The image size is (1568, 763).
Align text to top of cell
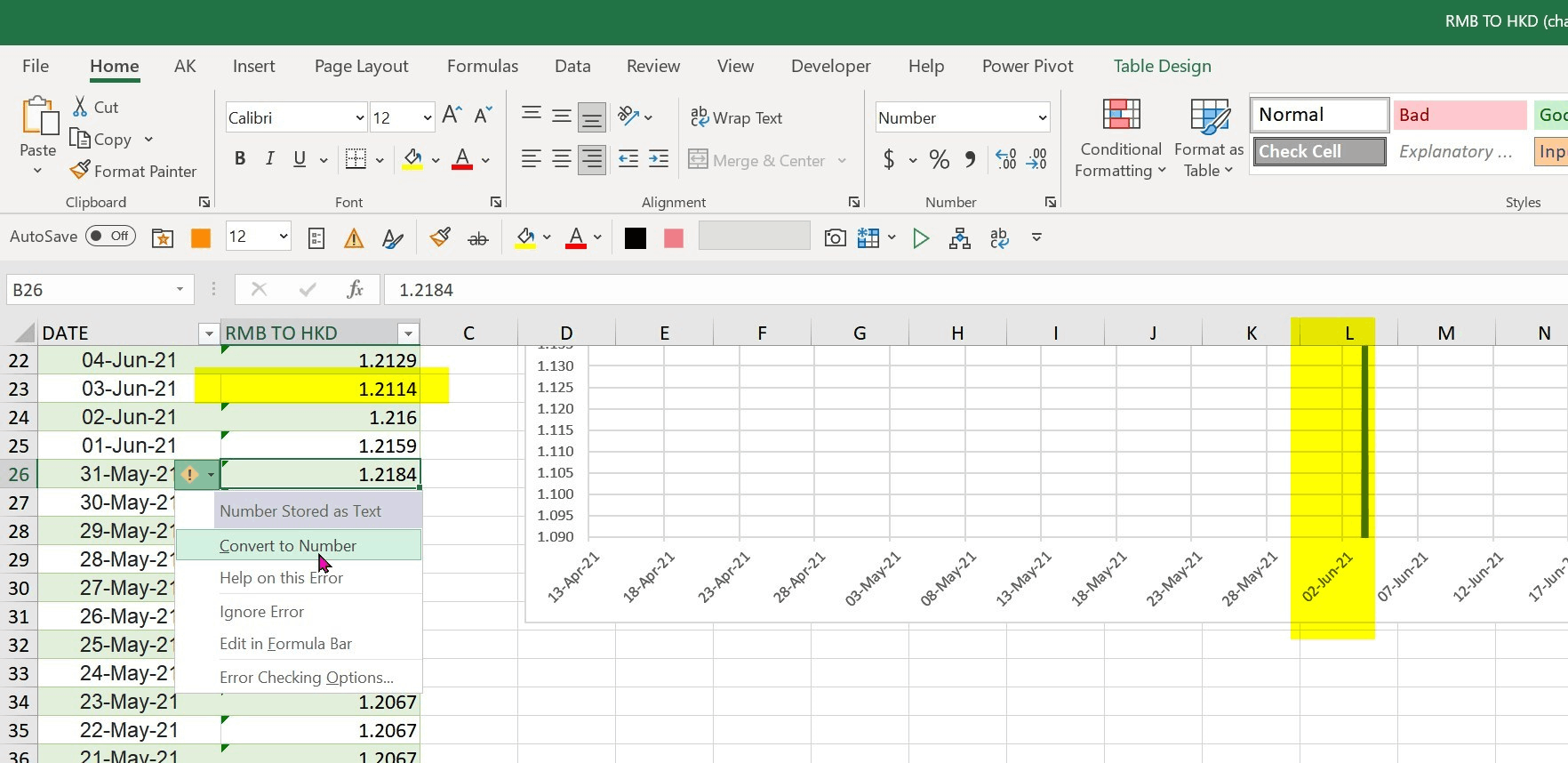click(x=532, y=115)
